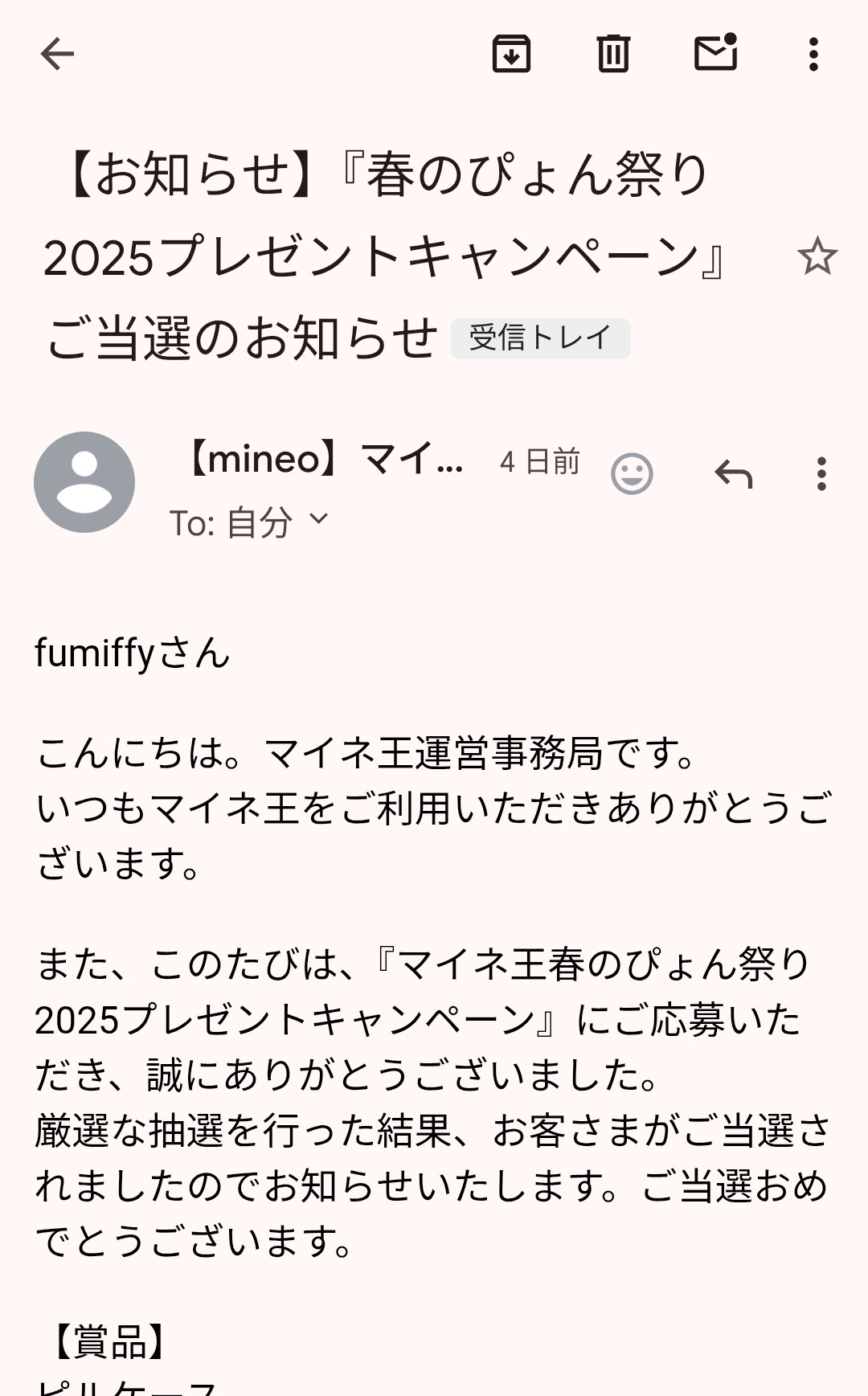Screen dimensions: 868x1396
Task: Open the sender's profile avatar
Action: [x=84, y=482]
